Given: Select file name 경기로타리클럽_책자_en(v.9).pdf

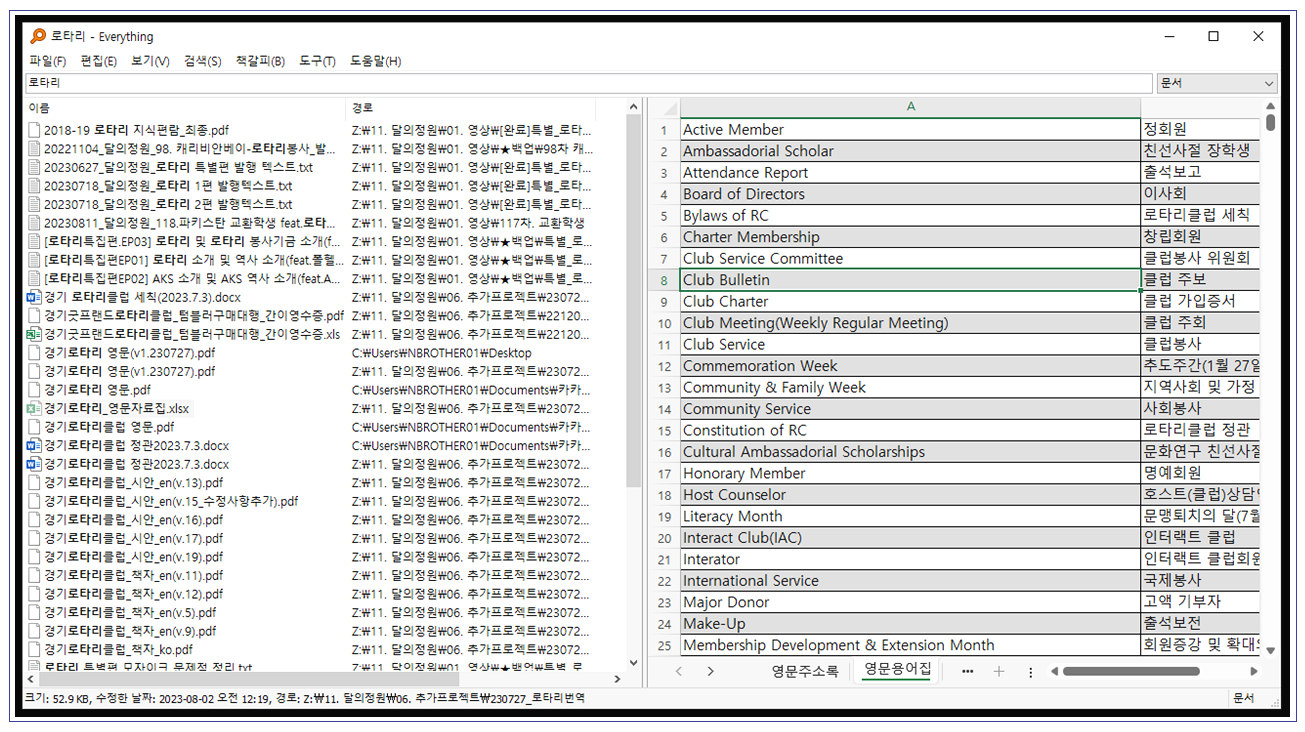Looking at the screenshot, I should [130, 631].
